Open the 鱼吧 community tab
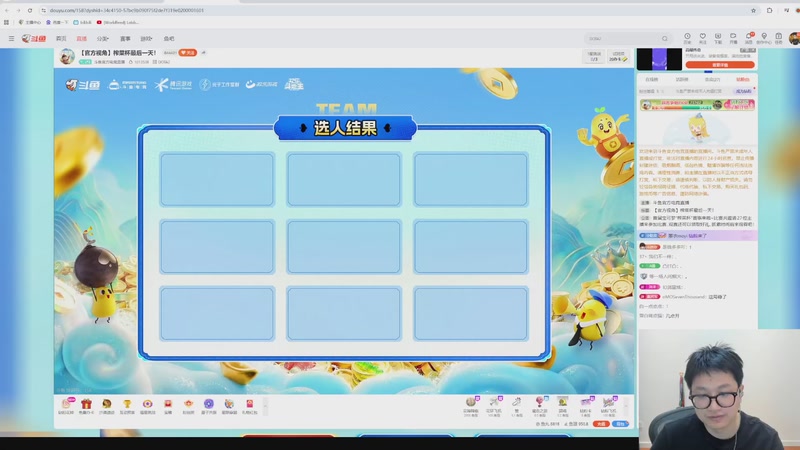Viewport: 800px width, 450px height. pos(169,39)
